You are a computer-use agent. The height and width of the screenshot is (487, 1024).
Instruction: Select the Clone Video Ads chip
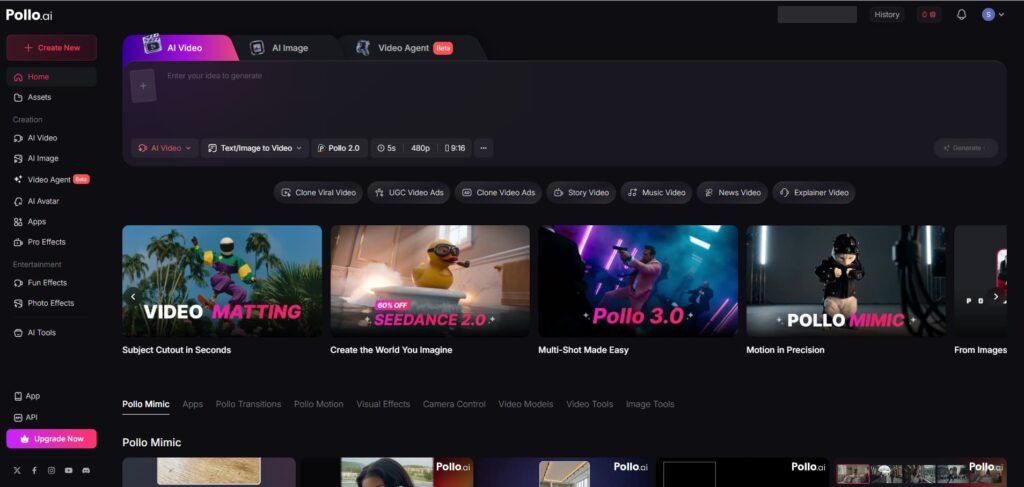click(x=498, y=193)
